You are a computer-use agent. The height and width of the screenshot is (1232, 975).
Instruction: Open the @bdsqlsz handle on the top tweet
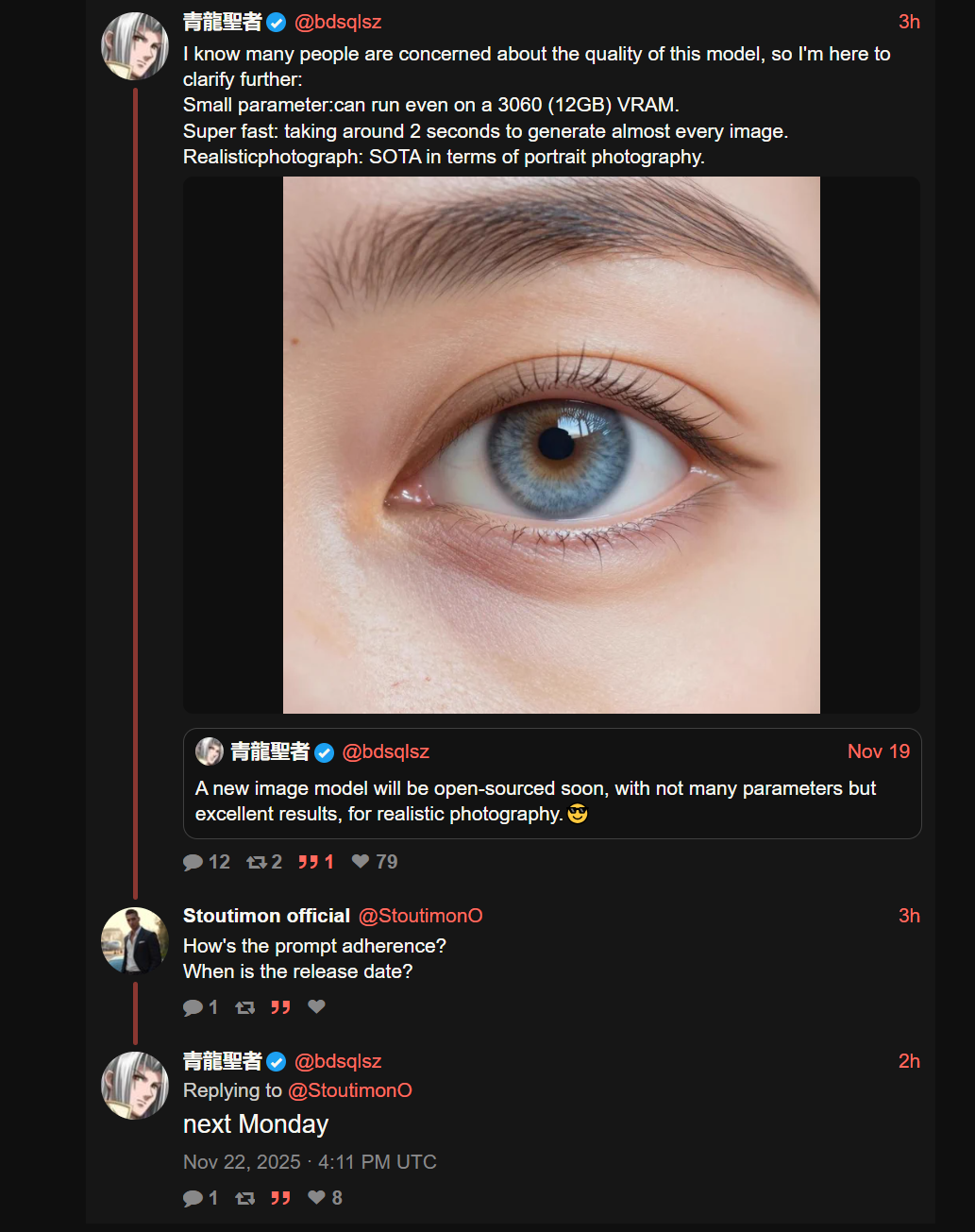pos(338,22)
